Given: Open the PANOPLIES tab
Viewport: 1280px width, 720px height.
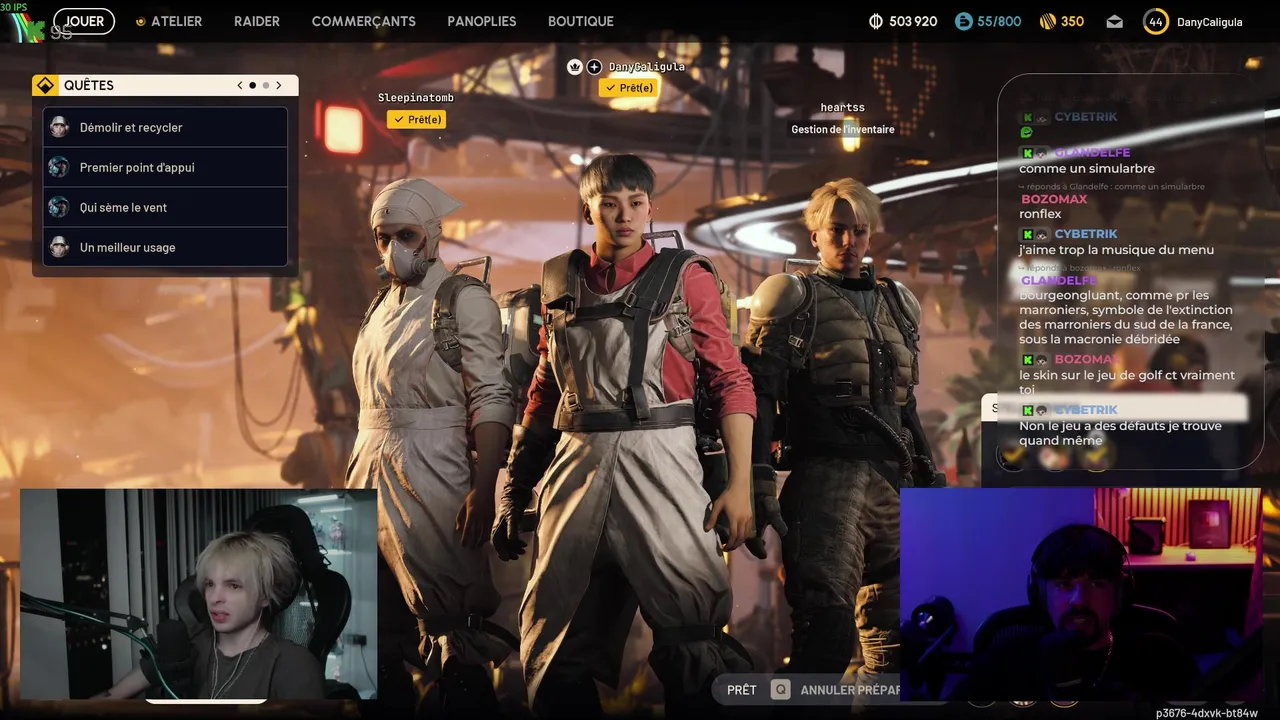Looking at the screenshot, I should point(482,21).
